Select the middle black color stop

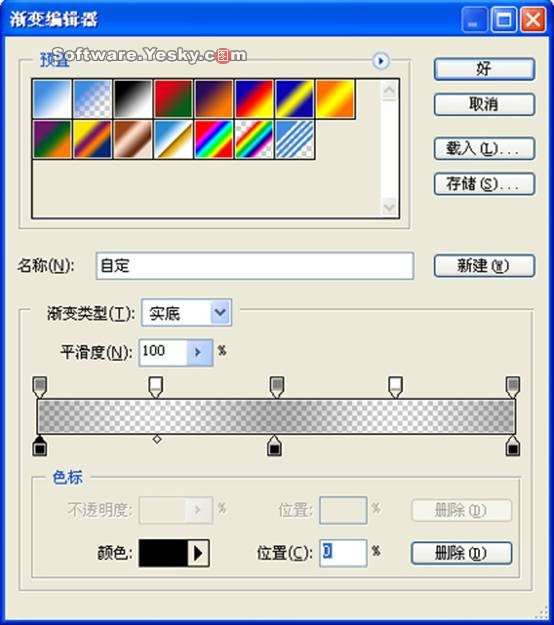click(x=274, y=446)
